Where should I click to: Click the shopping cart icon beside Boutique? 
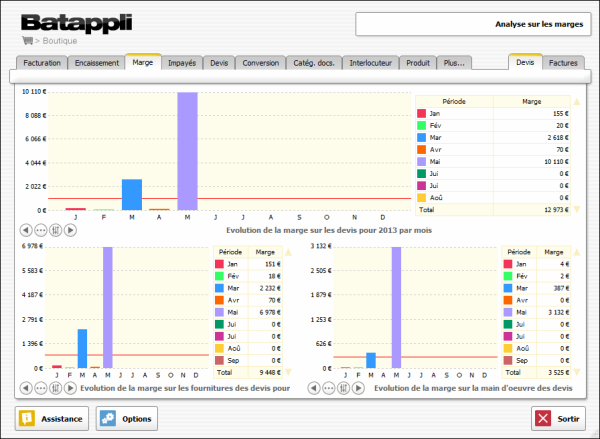27,41
